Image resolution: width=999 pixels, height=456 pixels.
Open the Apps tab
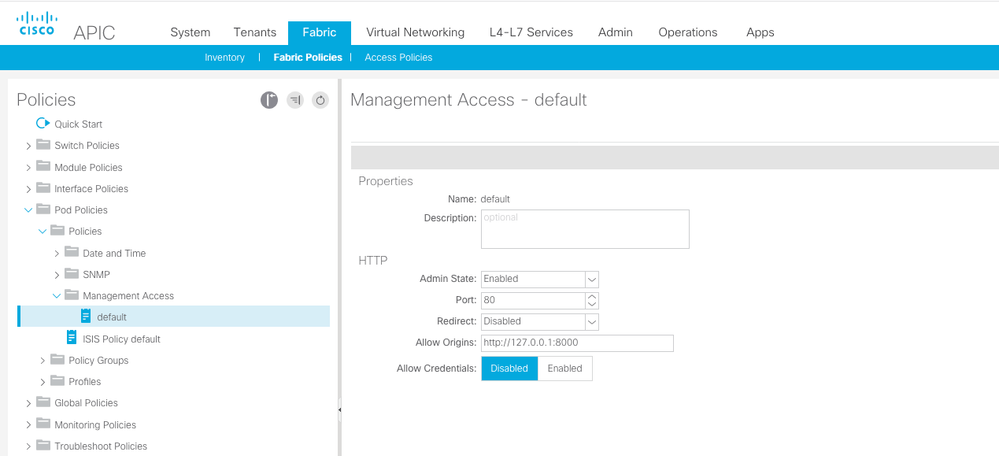(760, 32)
